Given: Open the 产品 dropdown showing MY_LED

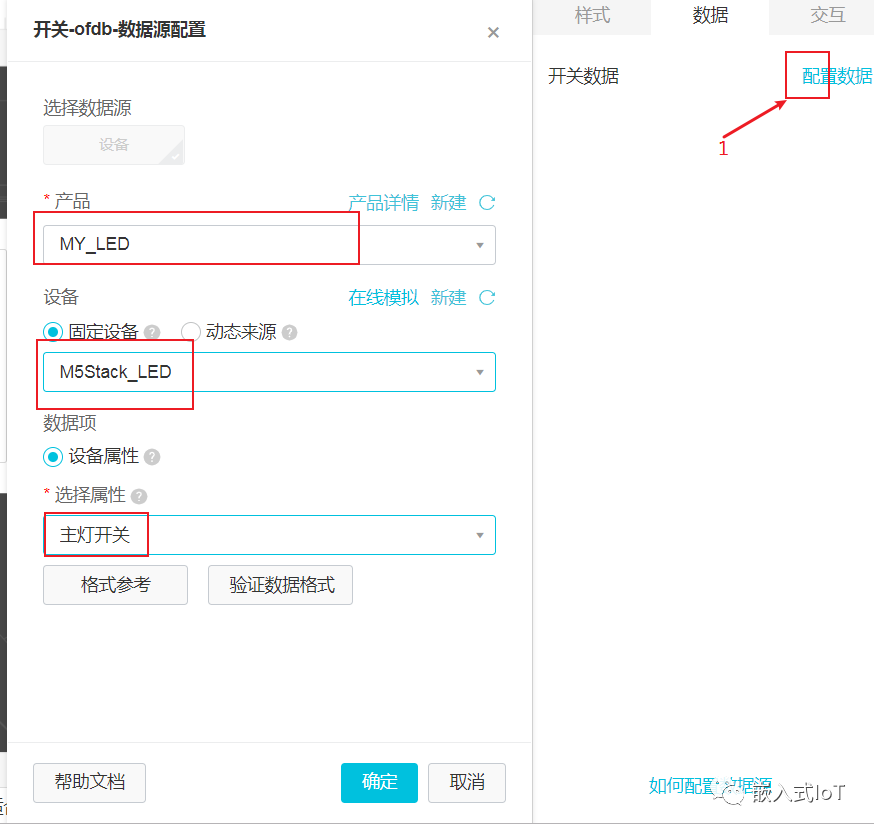Looking at the screenshot, I should pos(268,245).
